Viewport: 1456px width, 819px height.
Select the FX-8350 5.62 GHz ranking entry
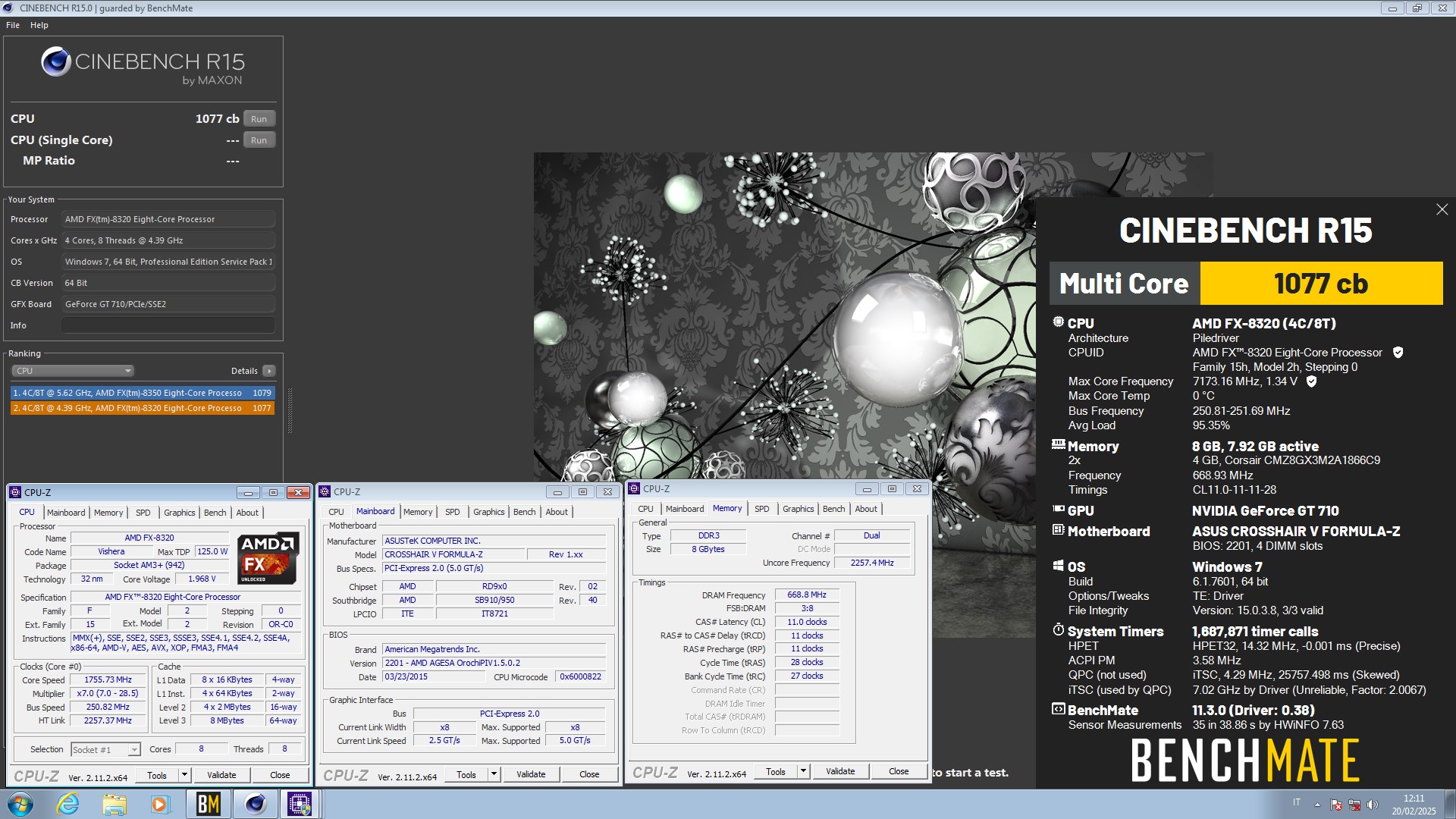tap(143, 393)
